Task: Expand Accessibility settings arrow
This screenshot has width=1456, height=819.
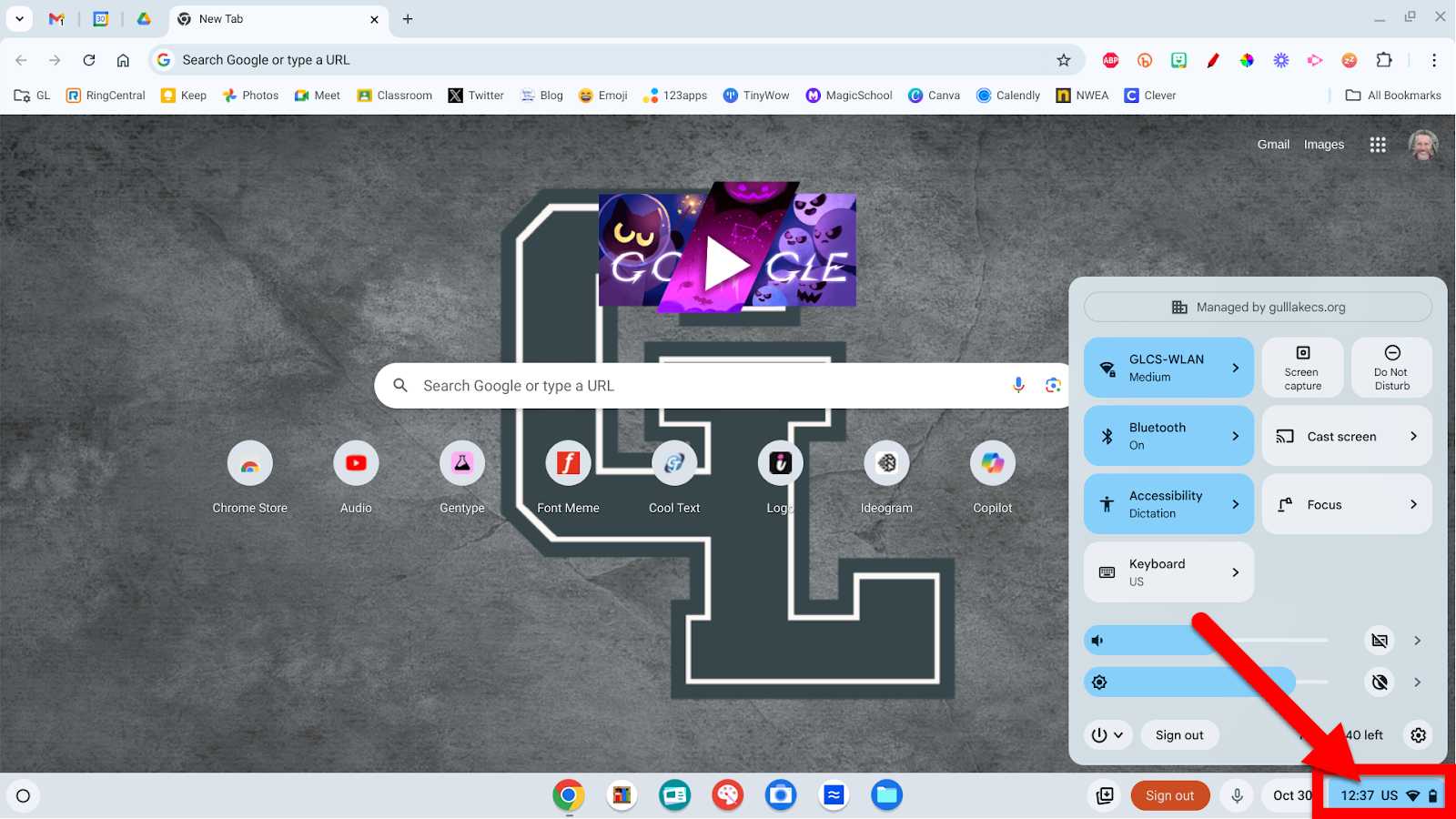Action: (x=1236, y=504)
